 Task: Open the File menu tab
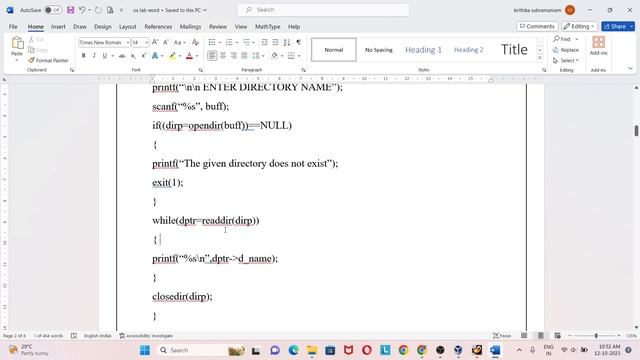click(13, 27)
